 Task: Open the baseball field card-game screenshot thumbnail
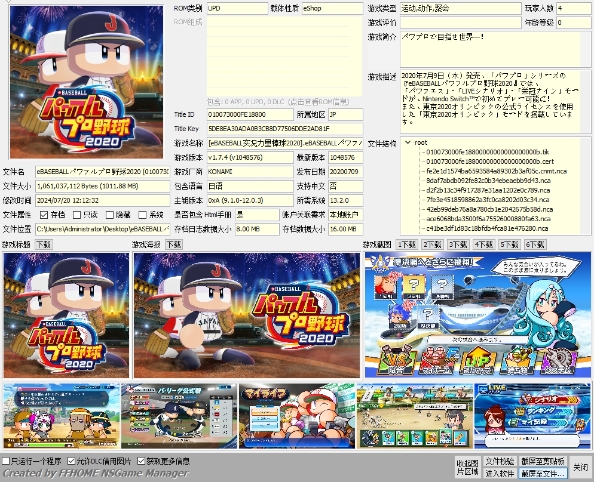click(415, 416)
